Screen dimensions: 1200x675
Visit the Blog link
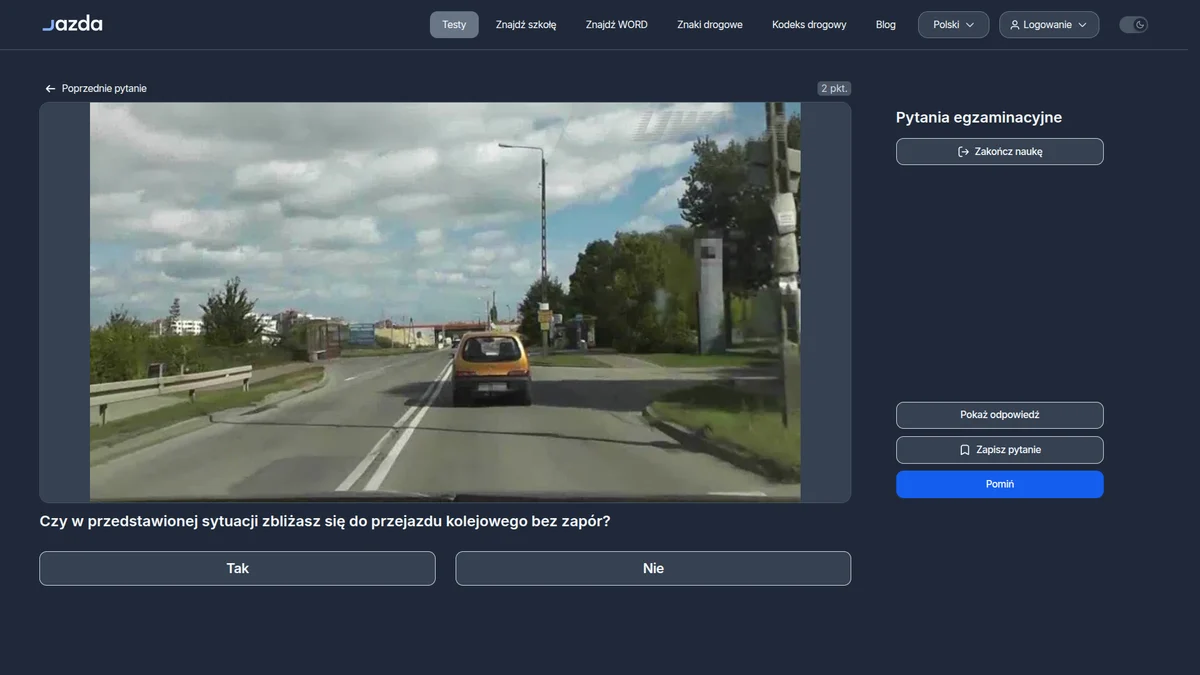pos(886,25)
